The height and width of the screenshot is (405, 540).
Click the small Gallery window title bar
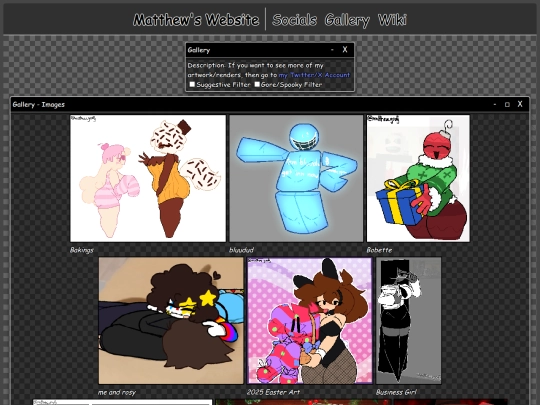(270, 50)
